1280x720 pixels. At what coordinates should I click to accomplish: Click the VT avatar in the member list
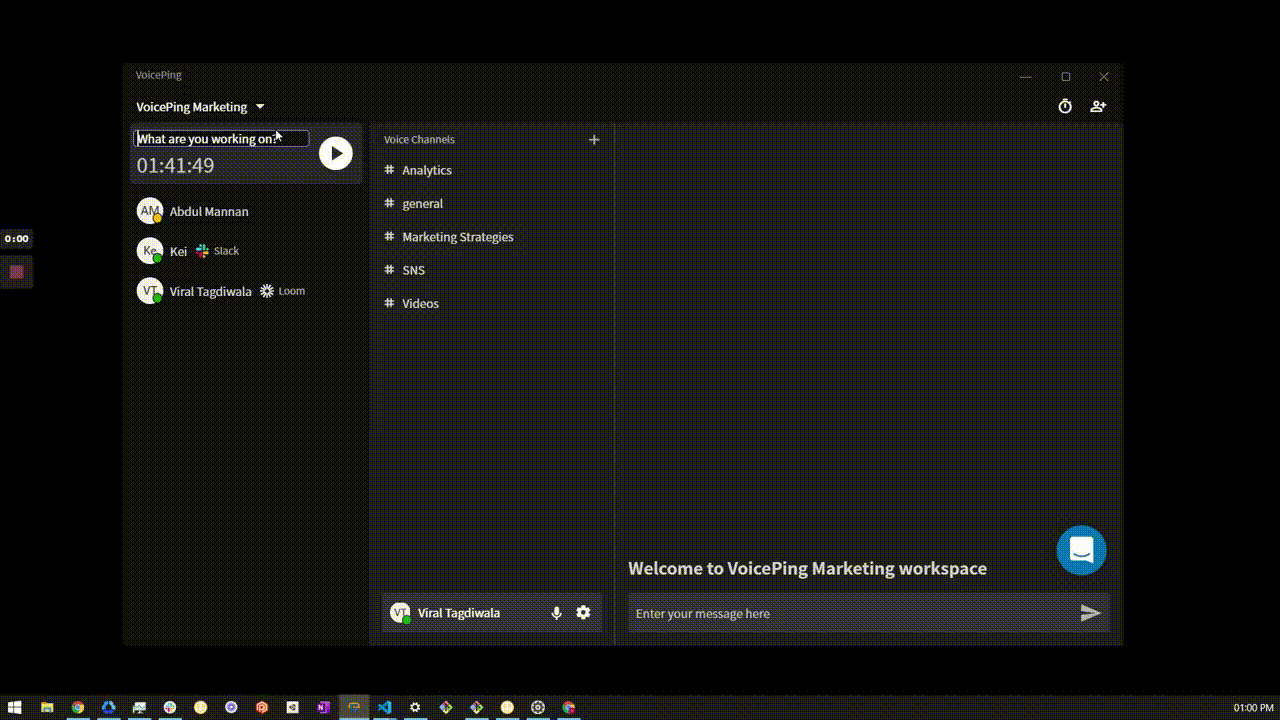(149, 291)
